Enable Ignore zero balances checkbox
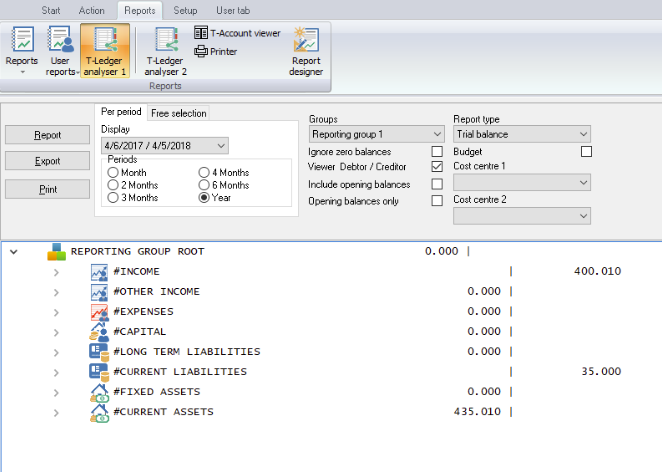The image size is (662, 473). [x=437, y=152]
